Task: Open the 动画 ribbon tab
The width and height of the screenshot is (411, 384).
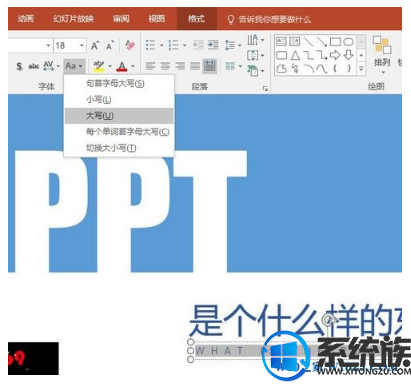Action: (x=26, y=19)
